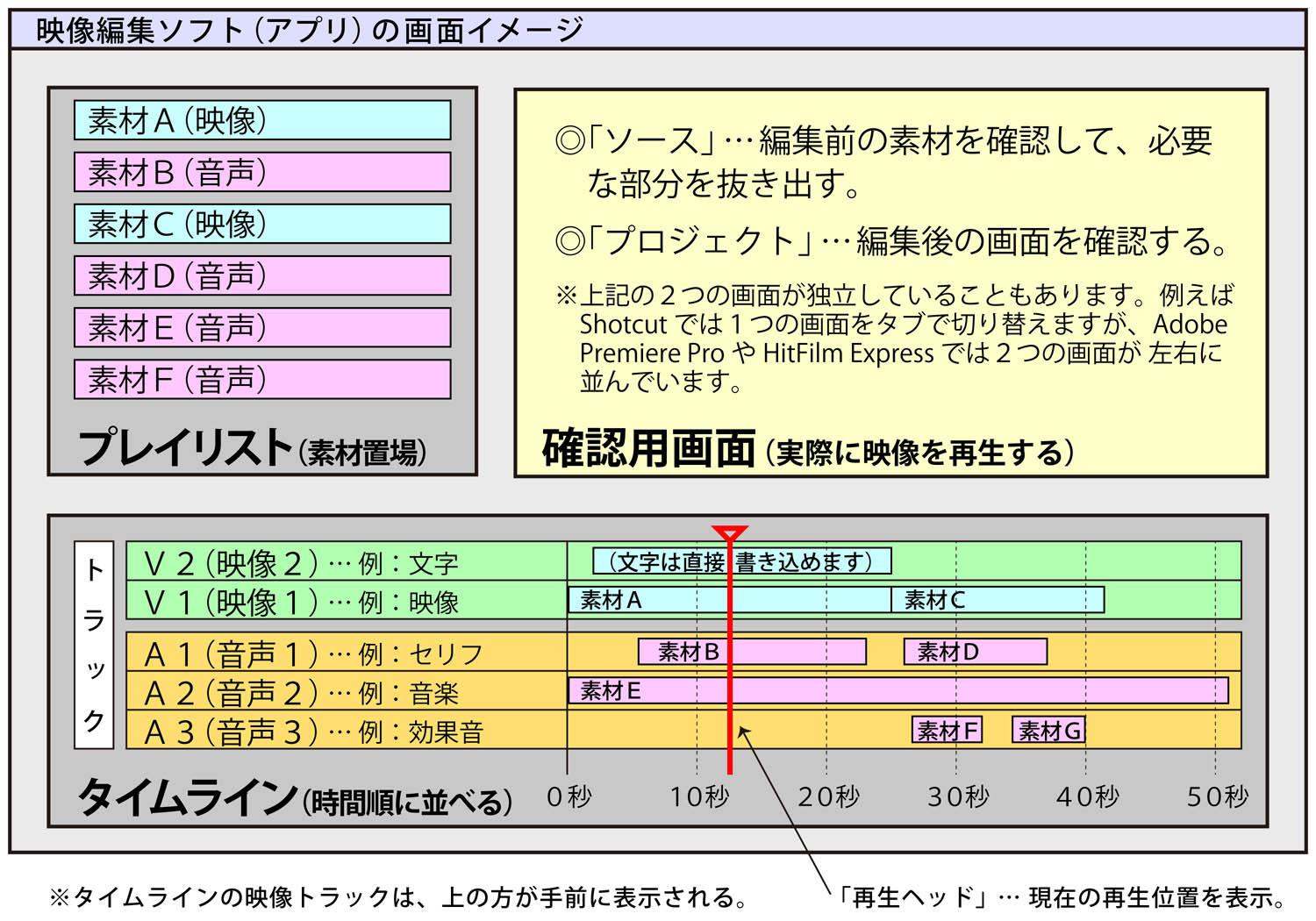Select 素材B (音声) in the playlist

click(x=262, y=172)
